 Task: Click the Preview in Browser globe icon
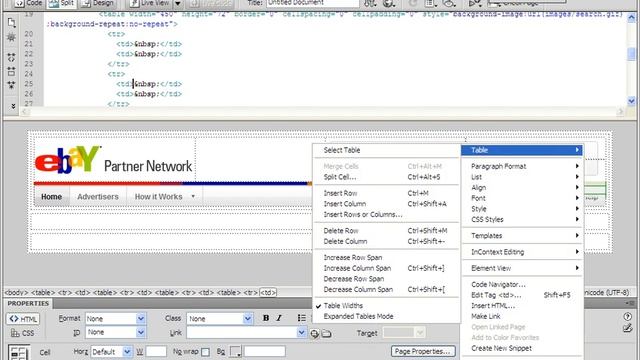click(x=388, y=3)
